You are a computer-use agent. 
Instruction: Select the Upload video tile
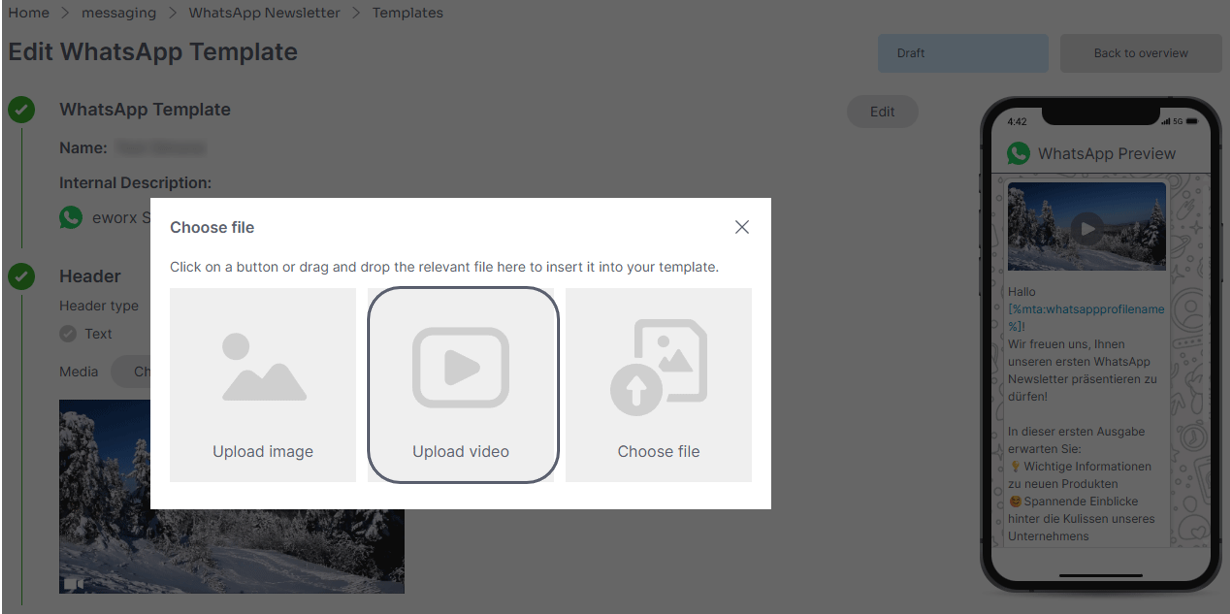[461, 385]
